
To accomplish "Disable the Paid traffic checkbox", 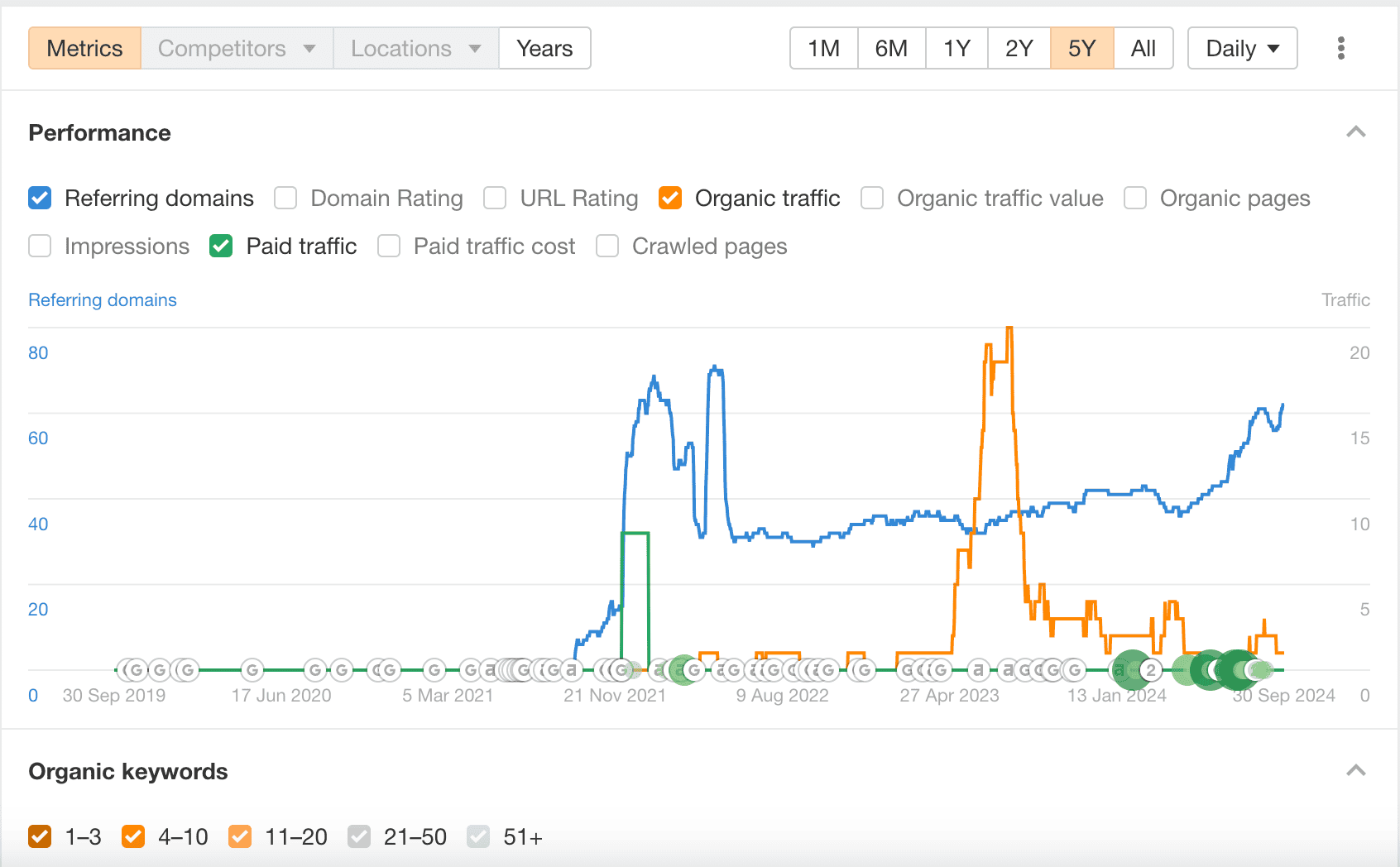I will (x=221, y=247).
